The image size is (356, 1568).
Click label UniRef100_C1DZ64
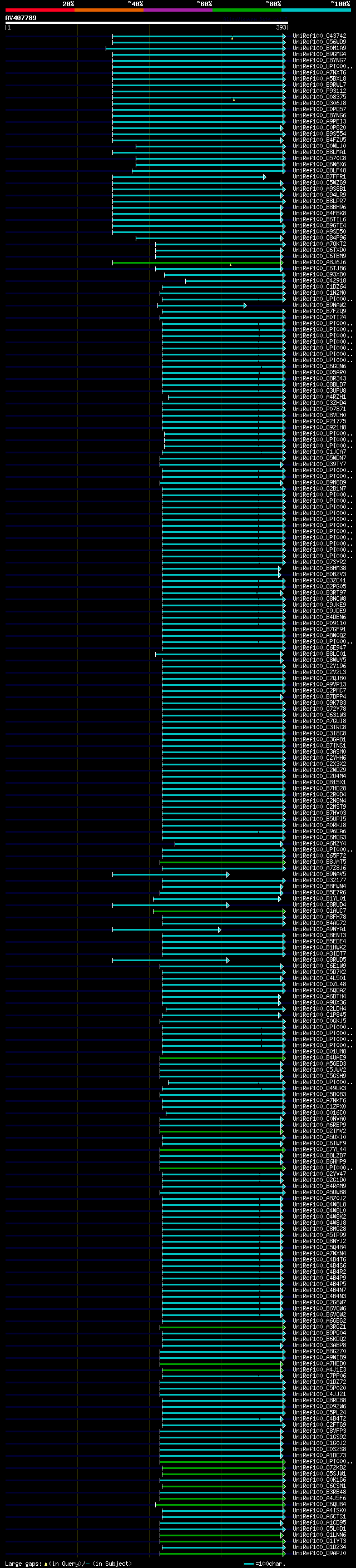(319, 286)
